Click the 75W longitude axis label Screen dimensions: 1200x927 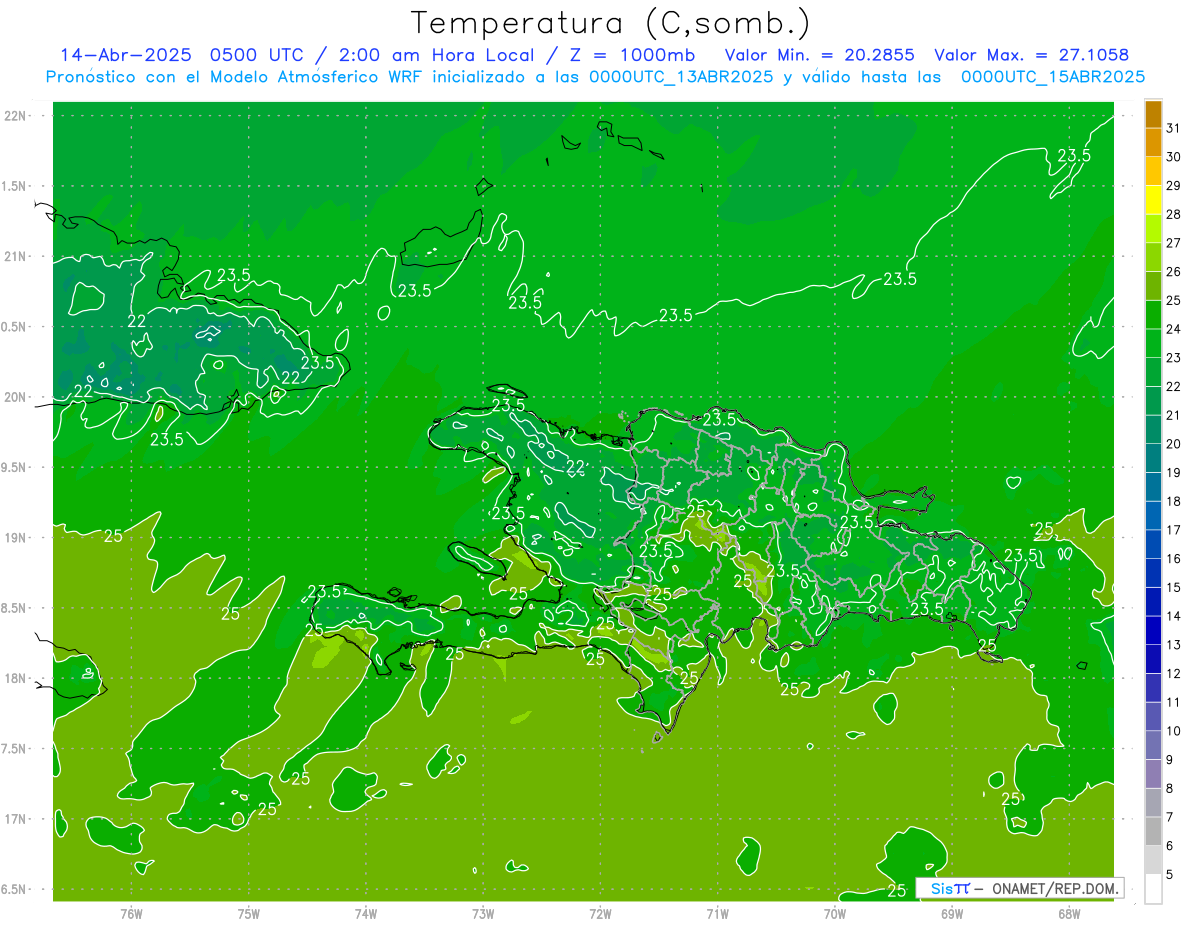tap(249, 913)
